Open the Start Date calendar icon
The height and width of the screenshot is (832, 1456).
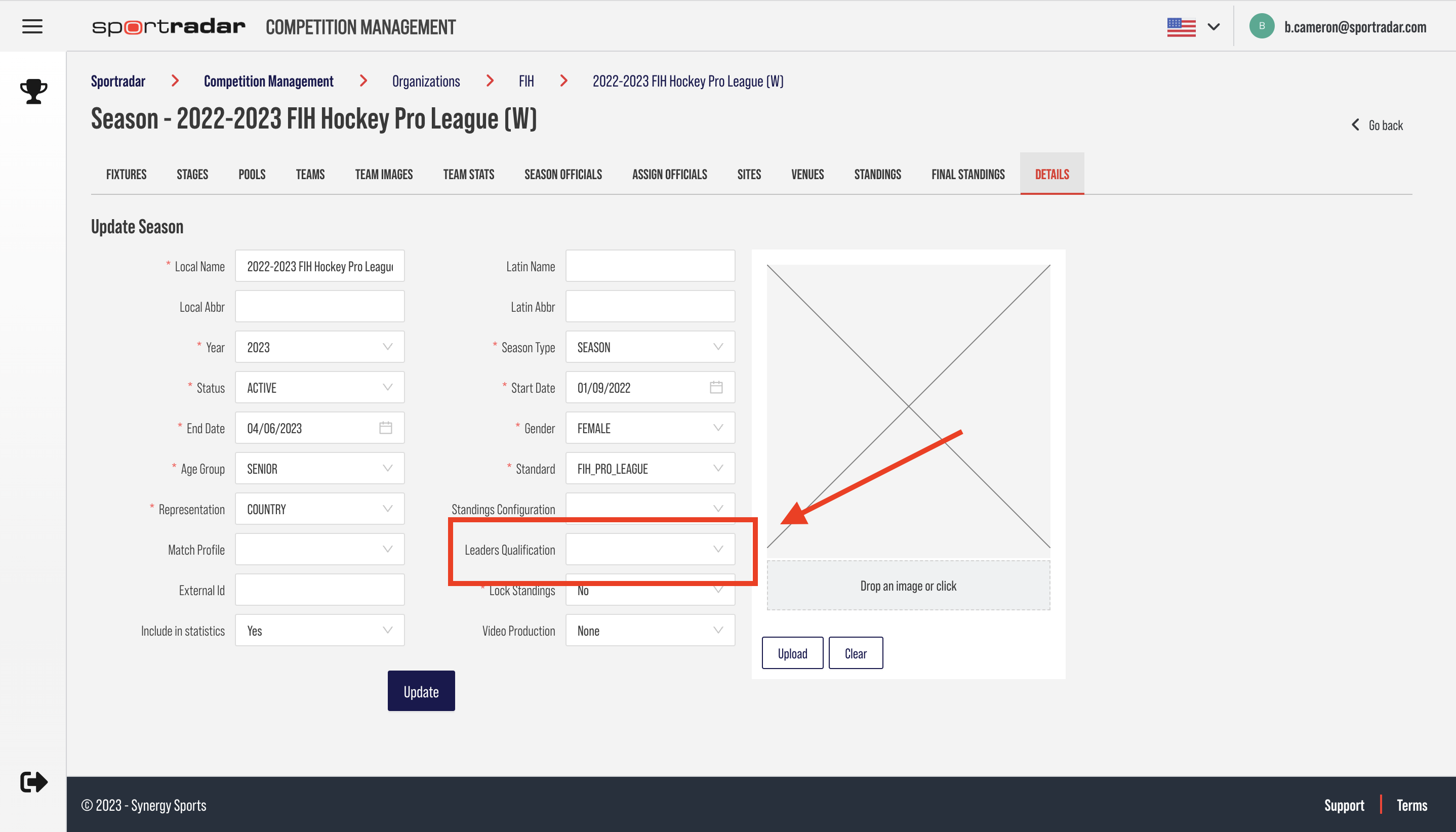coord(716,388)
